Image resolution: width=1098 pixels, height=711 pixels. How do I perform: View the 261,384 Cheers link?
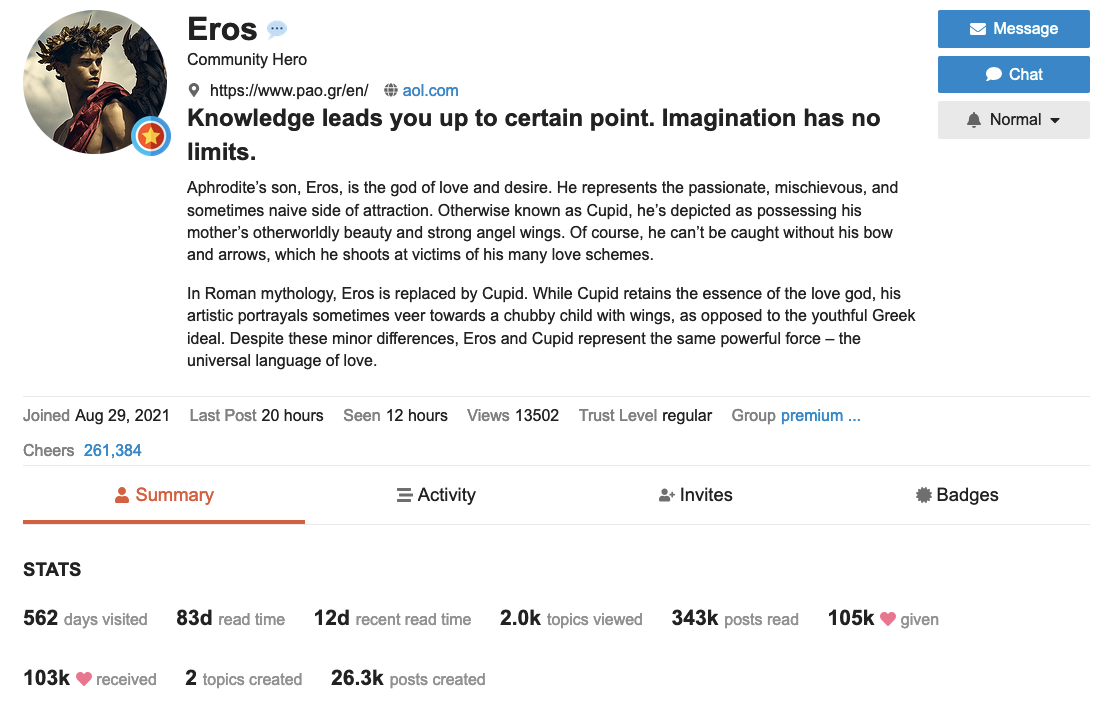pyautogui.click(x=112, y=450)
